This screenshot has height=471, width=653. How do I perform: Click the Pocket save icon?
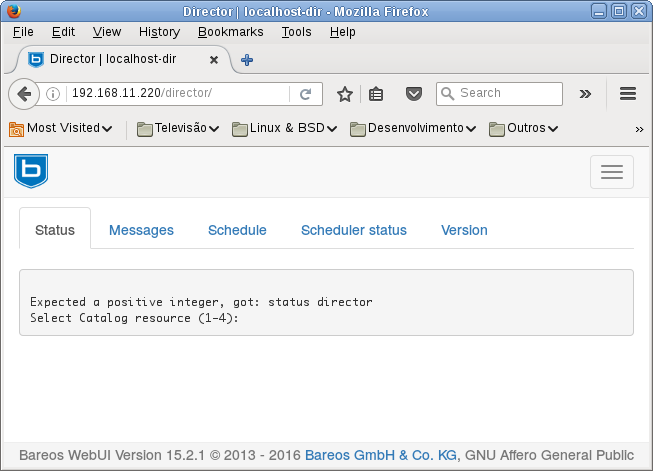click(x=413, y=94)
